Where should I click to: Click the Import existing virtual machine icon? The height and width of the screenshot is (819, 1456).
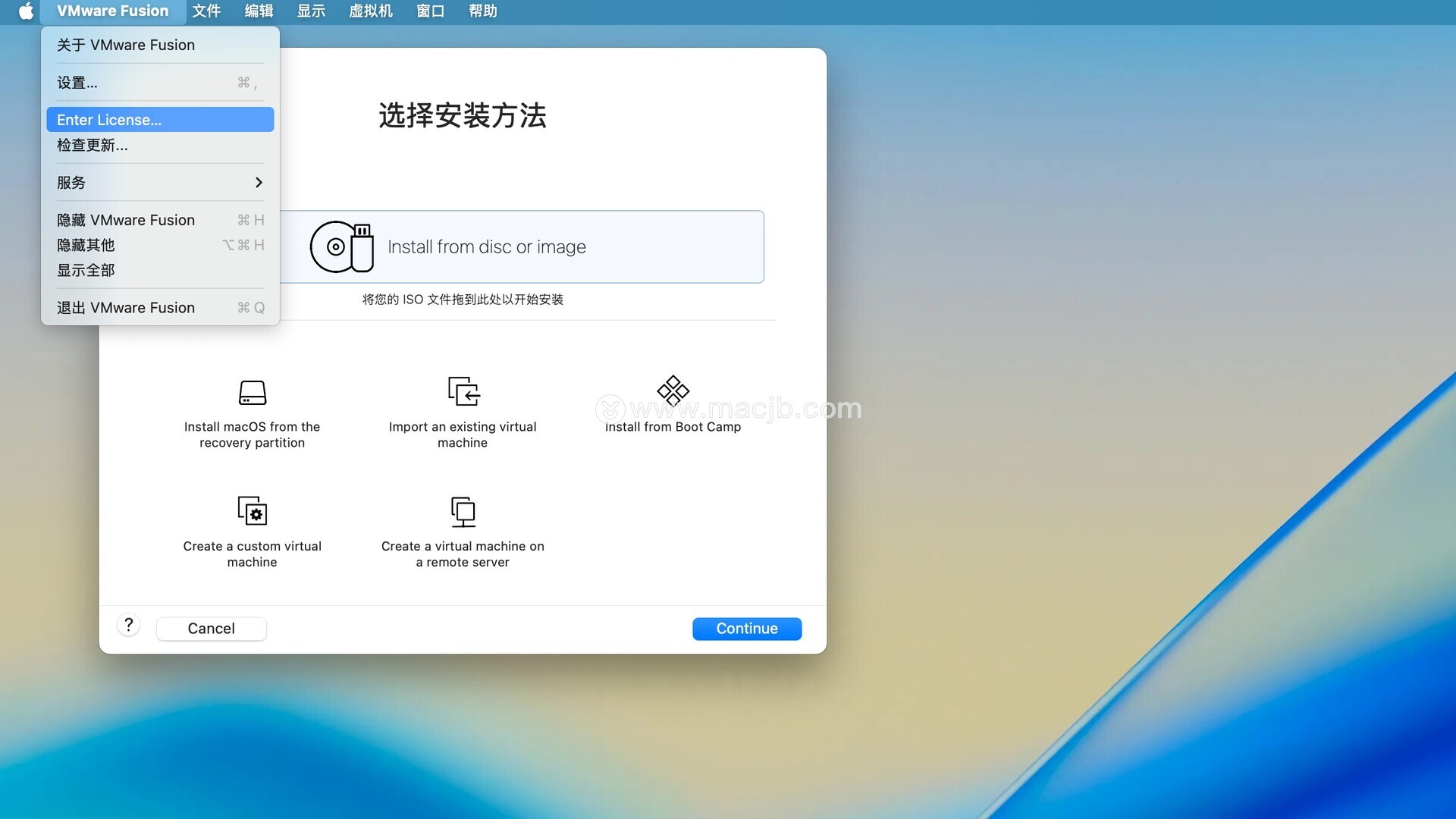(463, 391)
